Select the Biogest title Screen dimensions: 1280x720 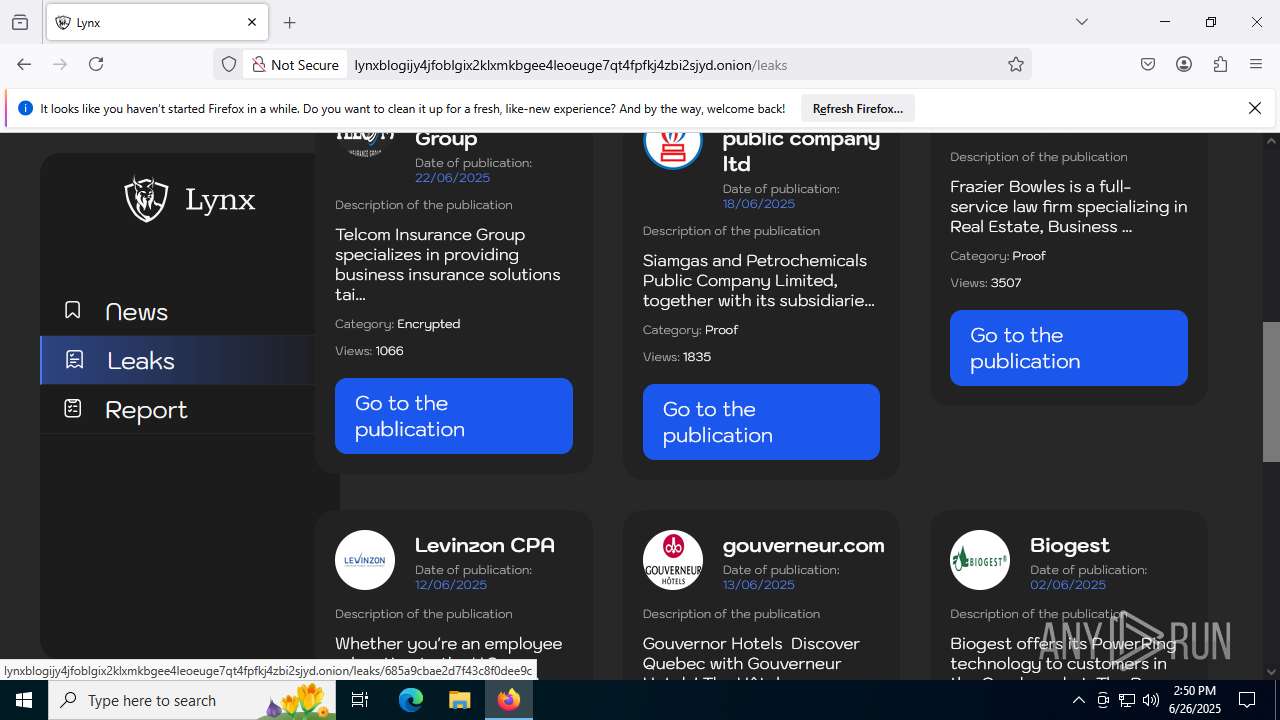pos(1070,545)
